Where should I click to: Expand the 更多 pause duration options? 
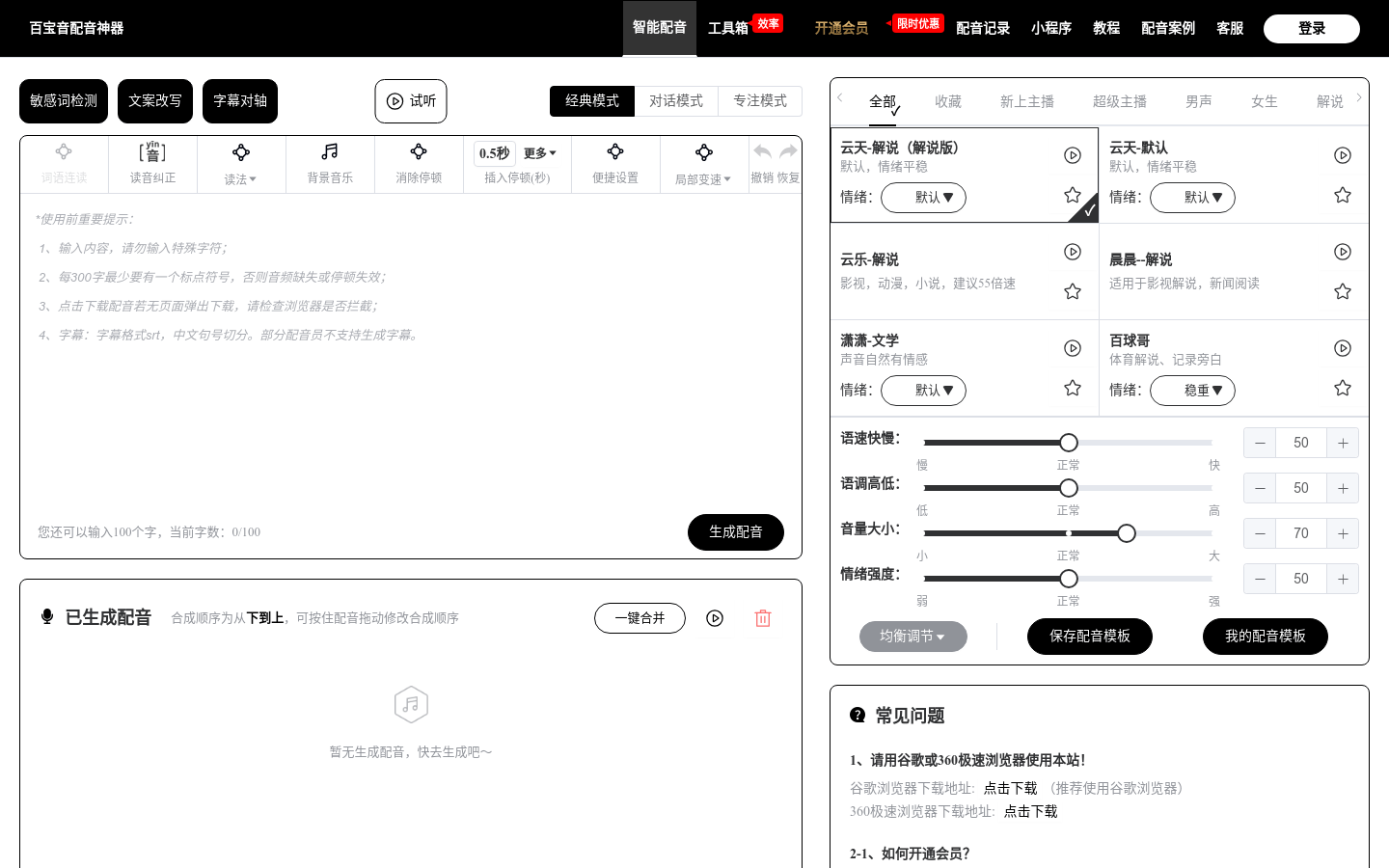[540, 153]
